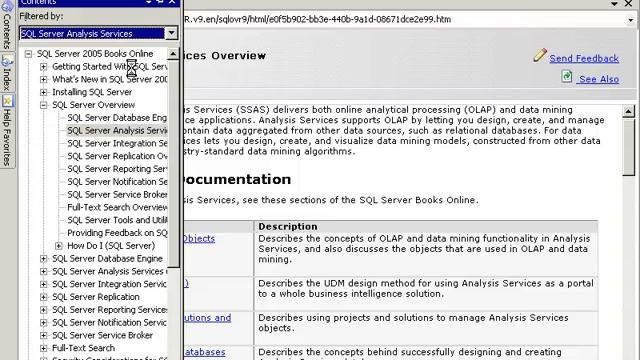
Task: Select Full-Text Search Overview topic
Action: click(117, 207)
